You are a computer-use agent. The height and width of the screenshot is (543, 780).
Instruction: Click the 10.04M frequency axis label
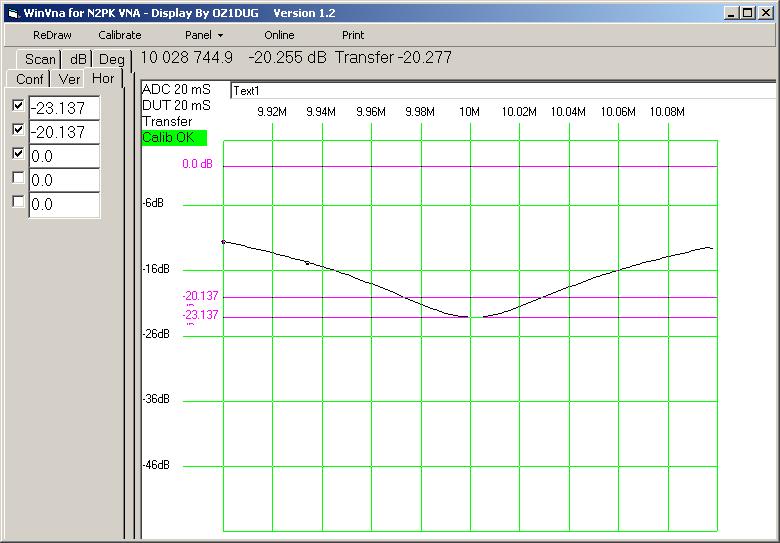coord(568,112)
